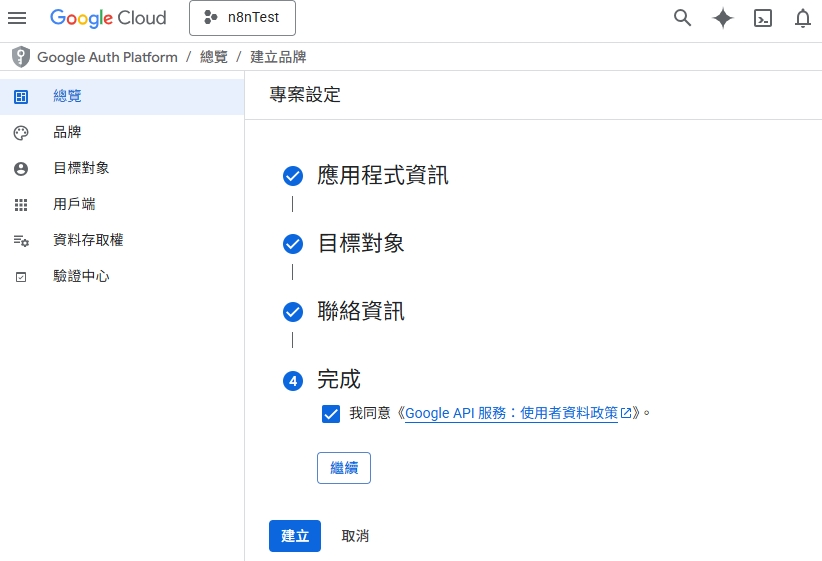The image size is (822, 561).
Task: Click the 完成 step heading
Action: 339,380
